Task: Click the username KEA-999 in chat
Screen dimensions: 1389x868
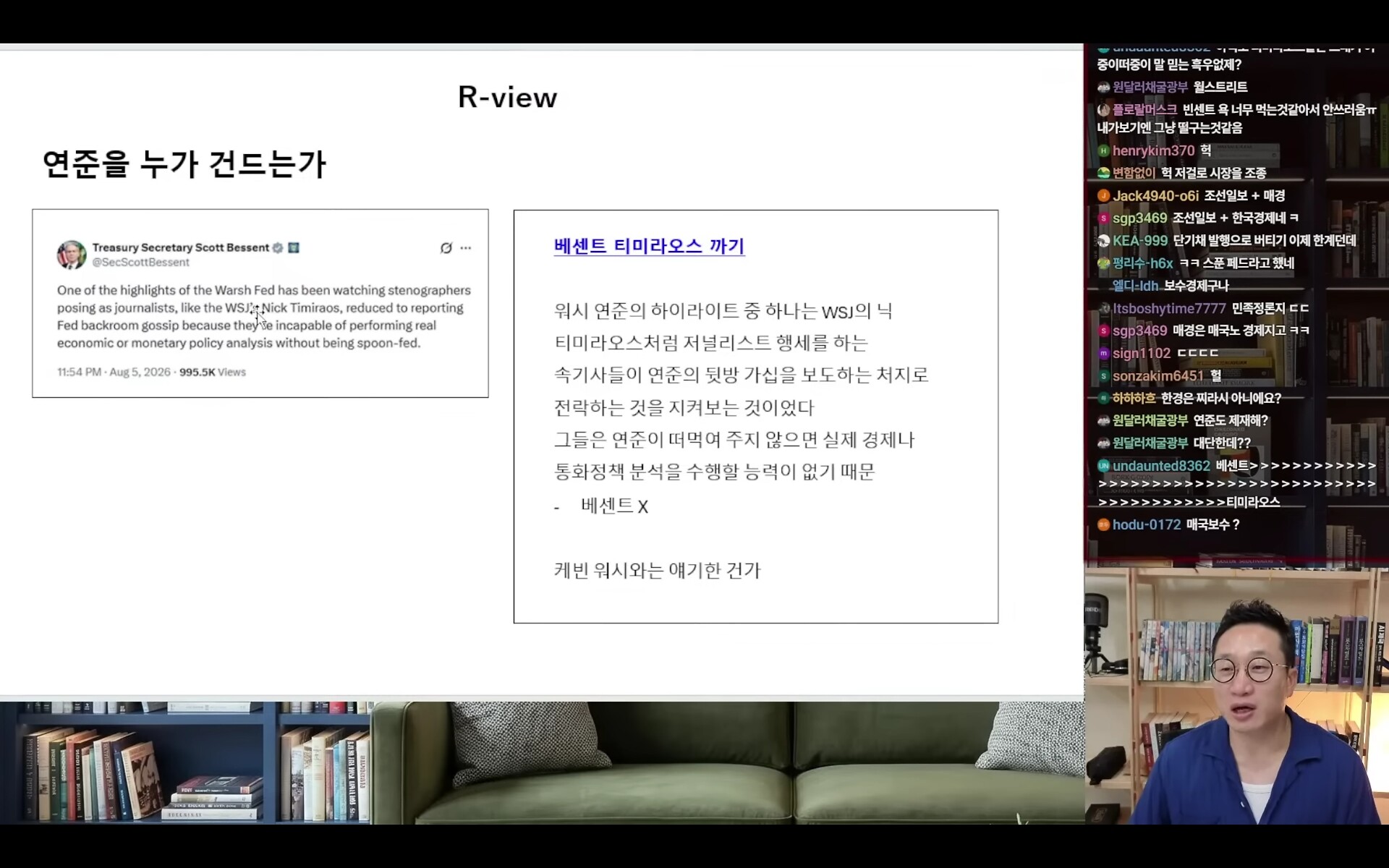Action: coord(1140,241)
